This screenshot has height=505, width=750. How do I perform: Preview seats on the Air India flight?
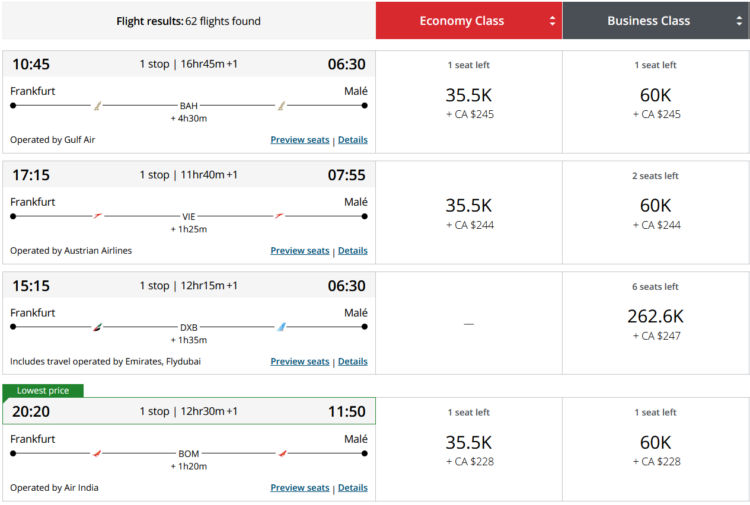299,488
